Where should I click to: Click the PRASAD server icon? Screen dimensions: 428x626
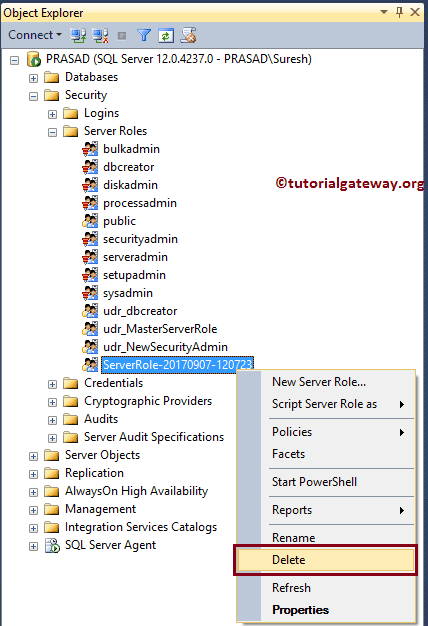click(34, 59)
